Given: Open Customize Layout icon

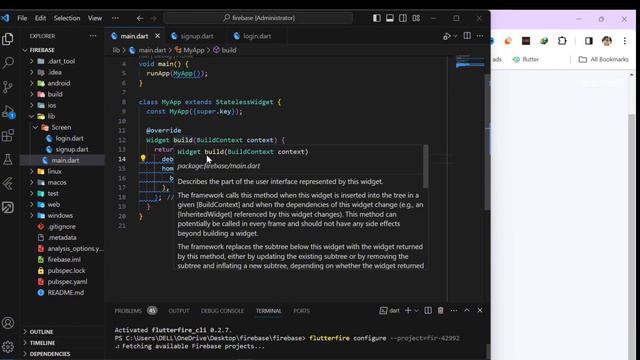Looking at the screenshot, I should (416, 18).
